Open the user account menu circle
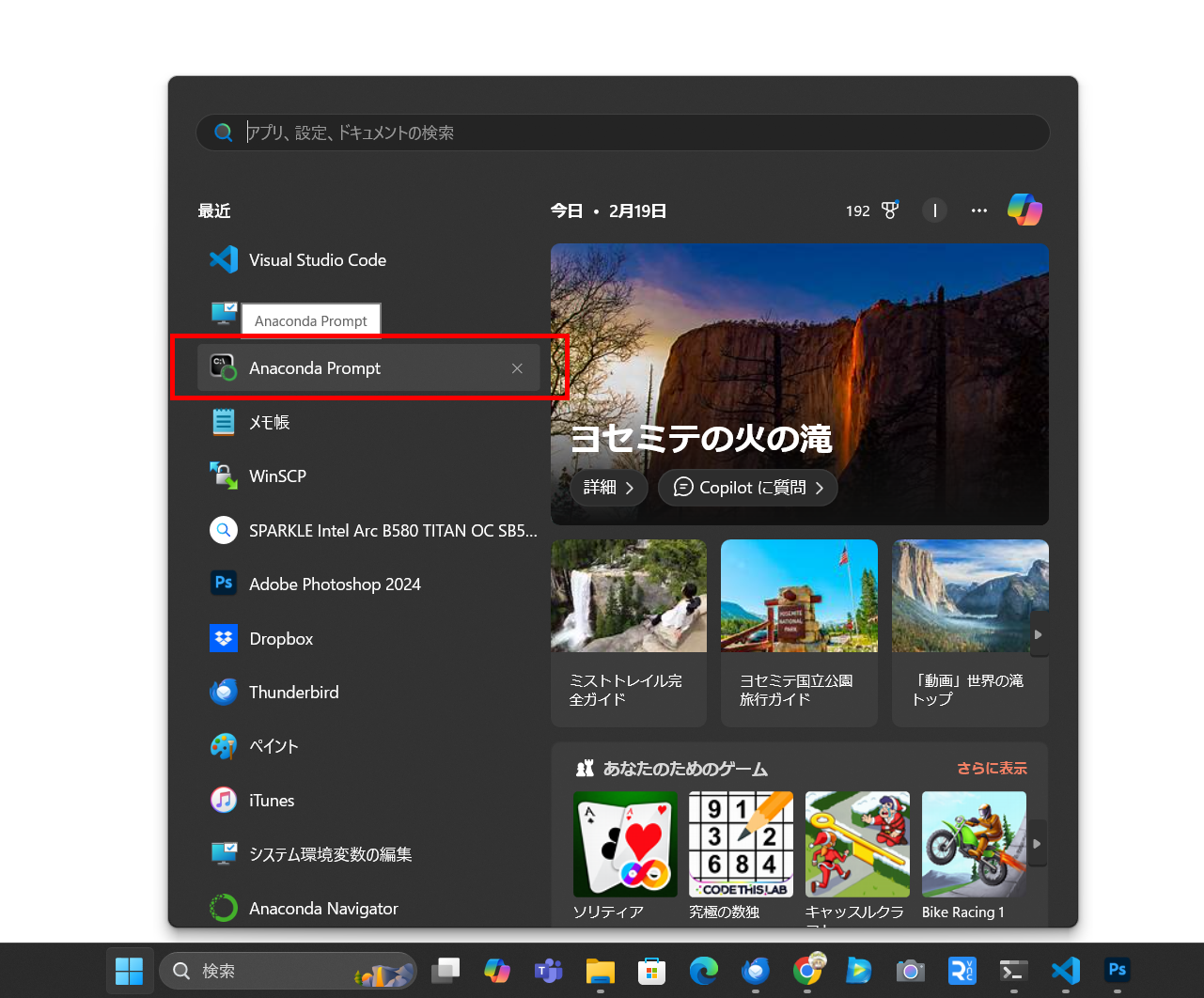 coord(934,210)
